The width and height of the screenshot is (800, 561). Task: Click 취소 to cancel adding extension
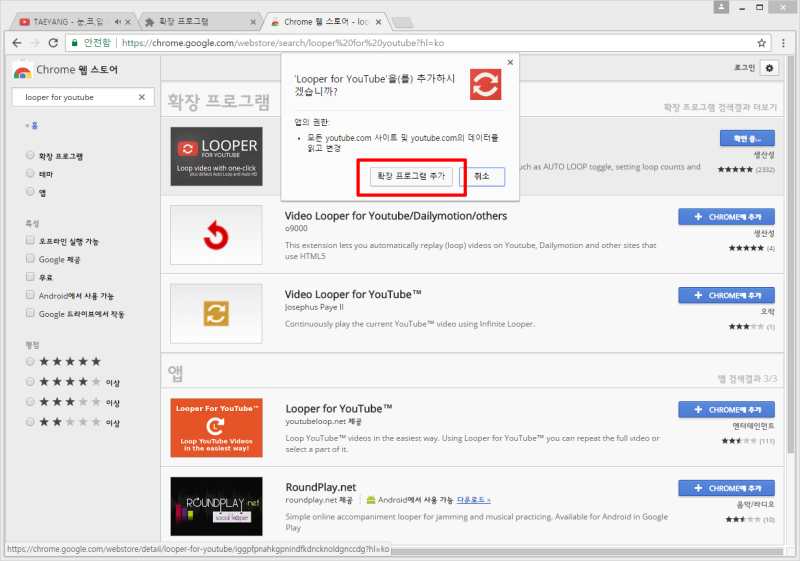point(482,176)
